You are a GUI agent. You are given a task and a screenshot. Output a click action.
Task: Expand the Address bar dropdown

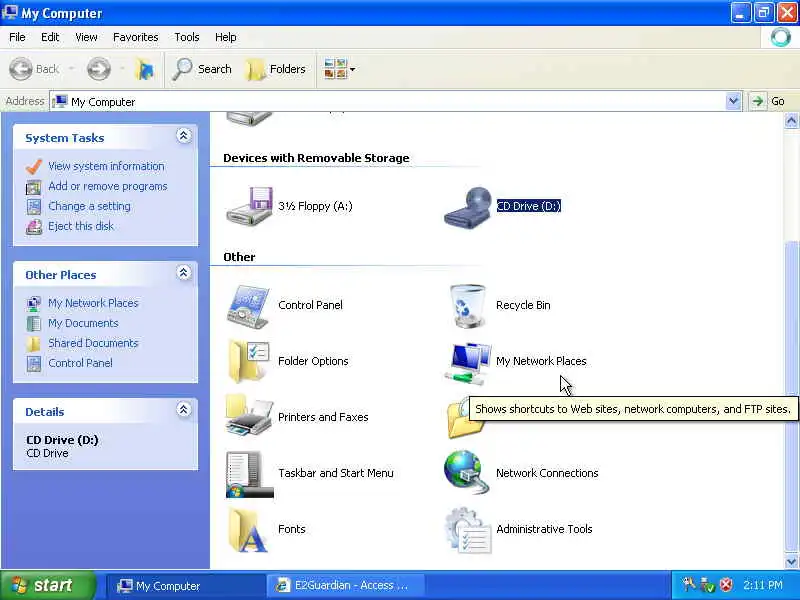point(733,101)
